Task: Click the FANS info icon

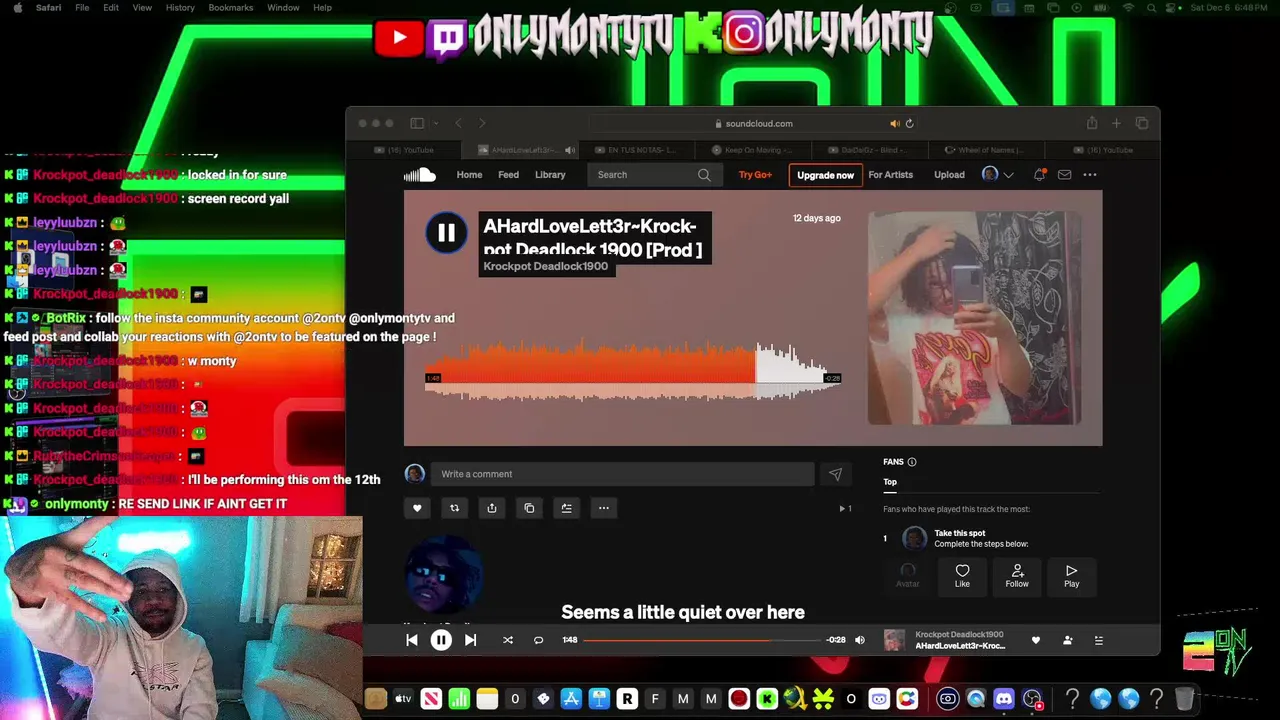Action: [x=911, y=462]
